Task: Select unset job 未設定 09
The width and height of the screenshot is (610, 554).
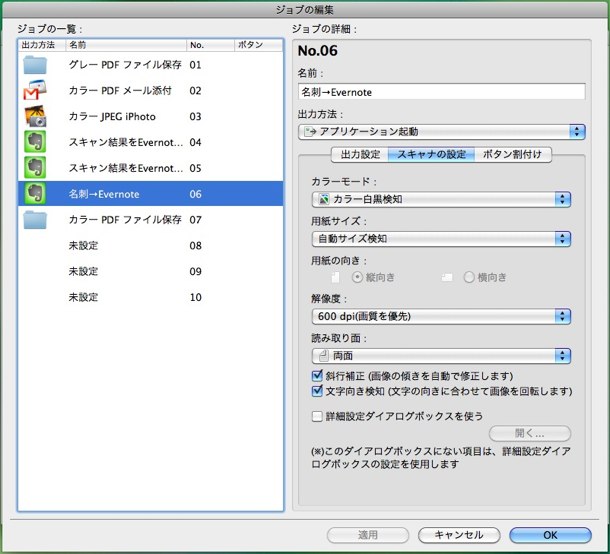Action: tap(151, 271)
